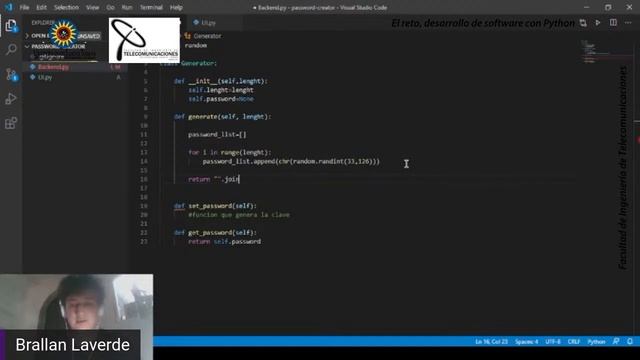Open the Search view in activity bar
640x360 pixels.
coord(11,50)
